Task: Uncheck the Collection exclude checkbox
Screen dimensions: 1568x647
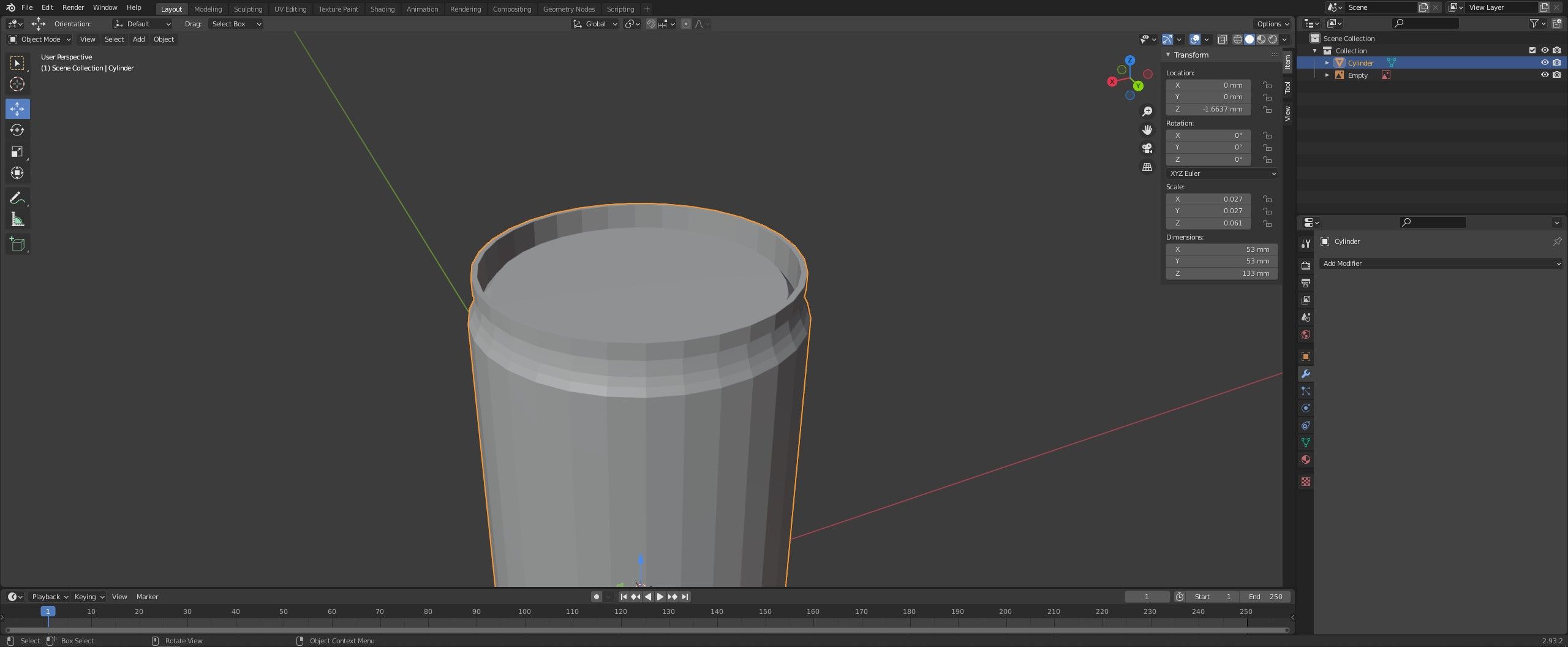Action: click(x=1532, y=50)
